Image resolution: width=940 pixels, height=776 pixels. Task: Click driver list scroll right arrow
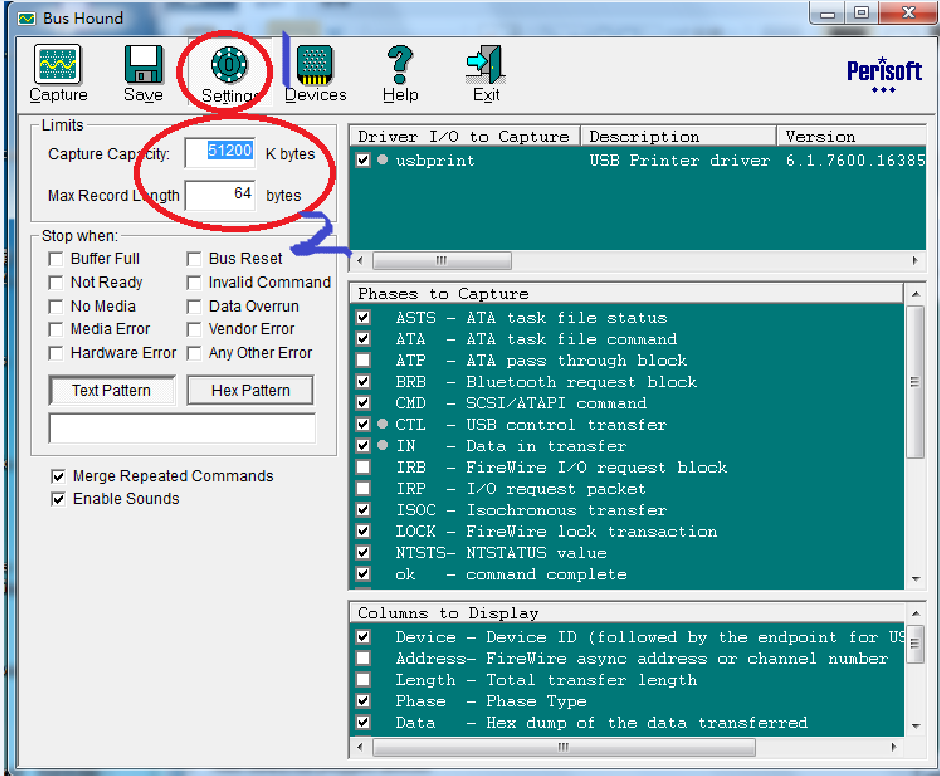pos(915,260)
